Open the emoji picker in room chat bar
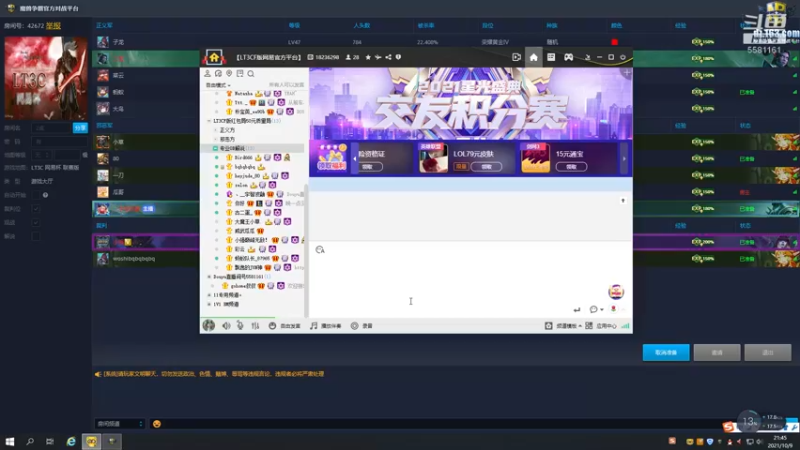The height and width of the screenshot is (450, 800). [x=157, y=424]
